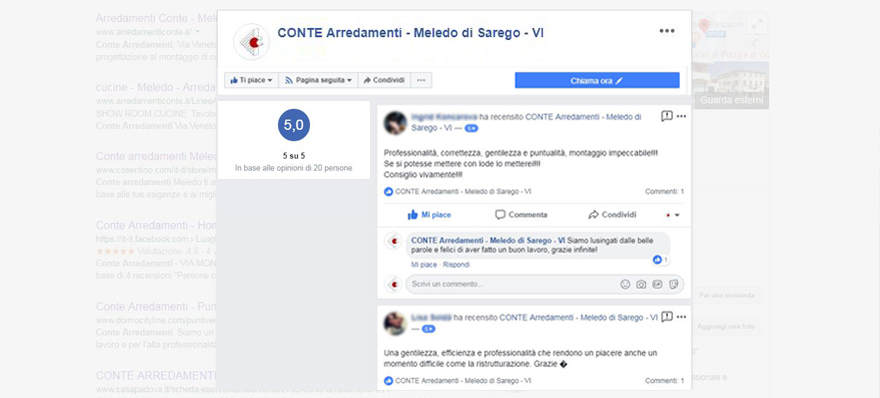Click the camera icon in comment field
This screenshot has height=398, width=880.
point(641,285)
